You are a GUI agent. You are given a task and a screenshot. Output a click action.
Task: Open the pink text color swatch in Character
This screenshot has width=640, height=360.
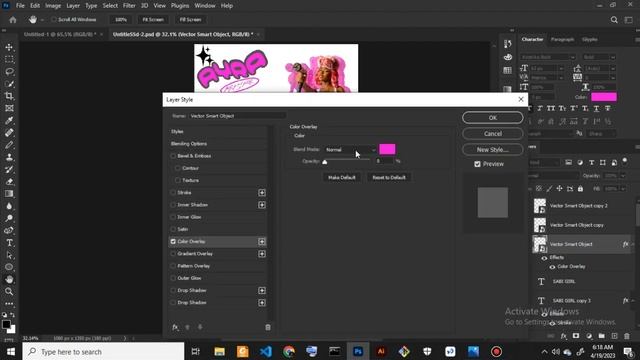(604, 97)
